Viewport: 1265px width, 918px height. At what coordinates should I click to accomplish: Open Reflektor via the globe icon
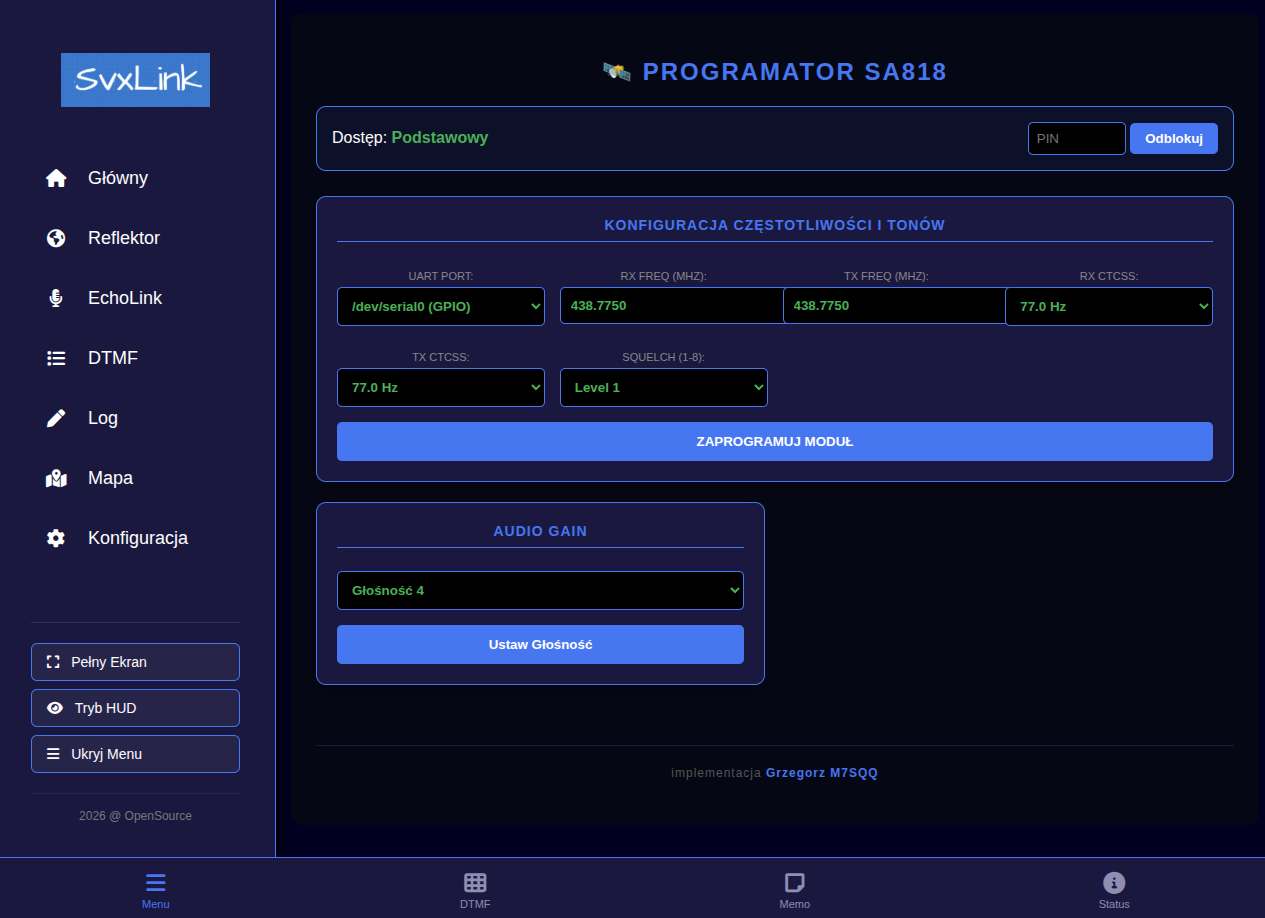coord(56,238)
